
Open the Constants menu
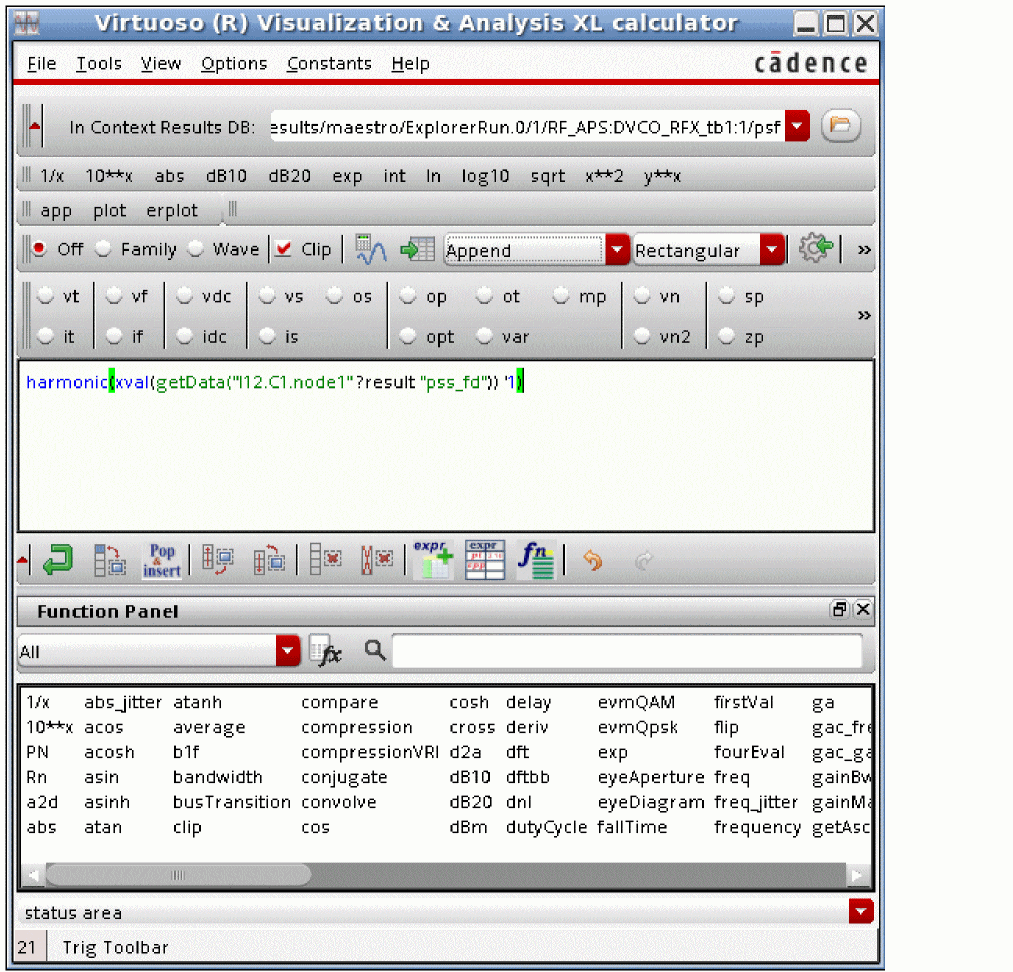coord(329,64)
